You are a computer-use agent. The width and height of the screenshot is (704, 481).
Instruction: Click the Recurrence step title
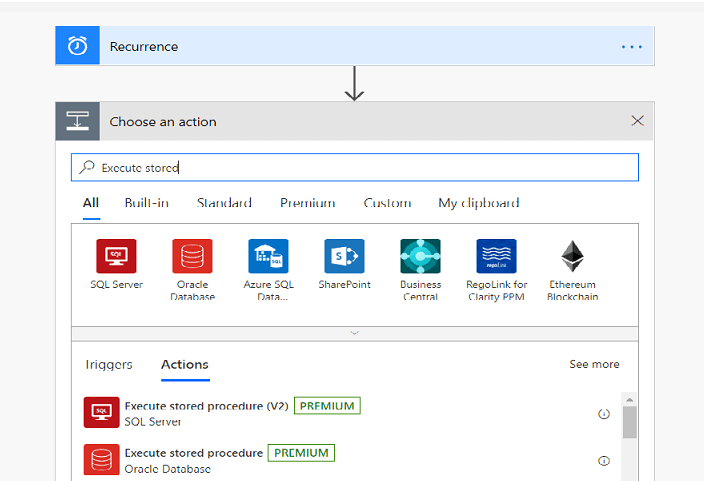point(144,47)
